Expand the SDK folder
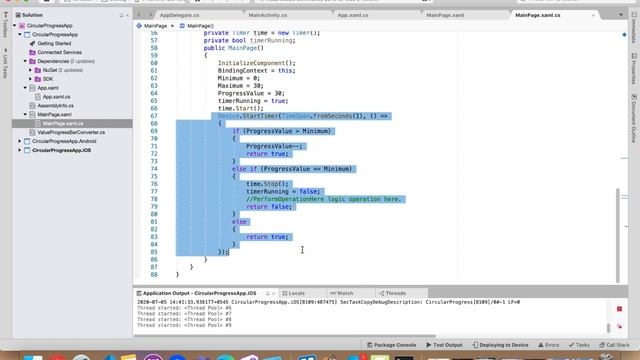The width and height of the screenshot is (640, 360). click(31, 79)
